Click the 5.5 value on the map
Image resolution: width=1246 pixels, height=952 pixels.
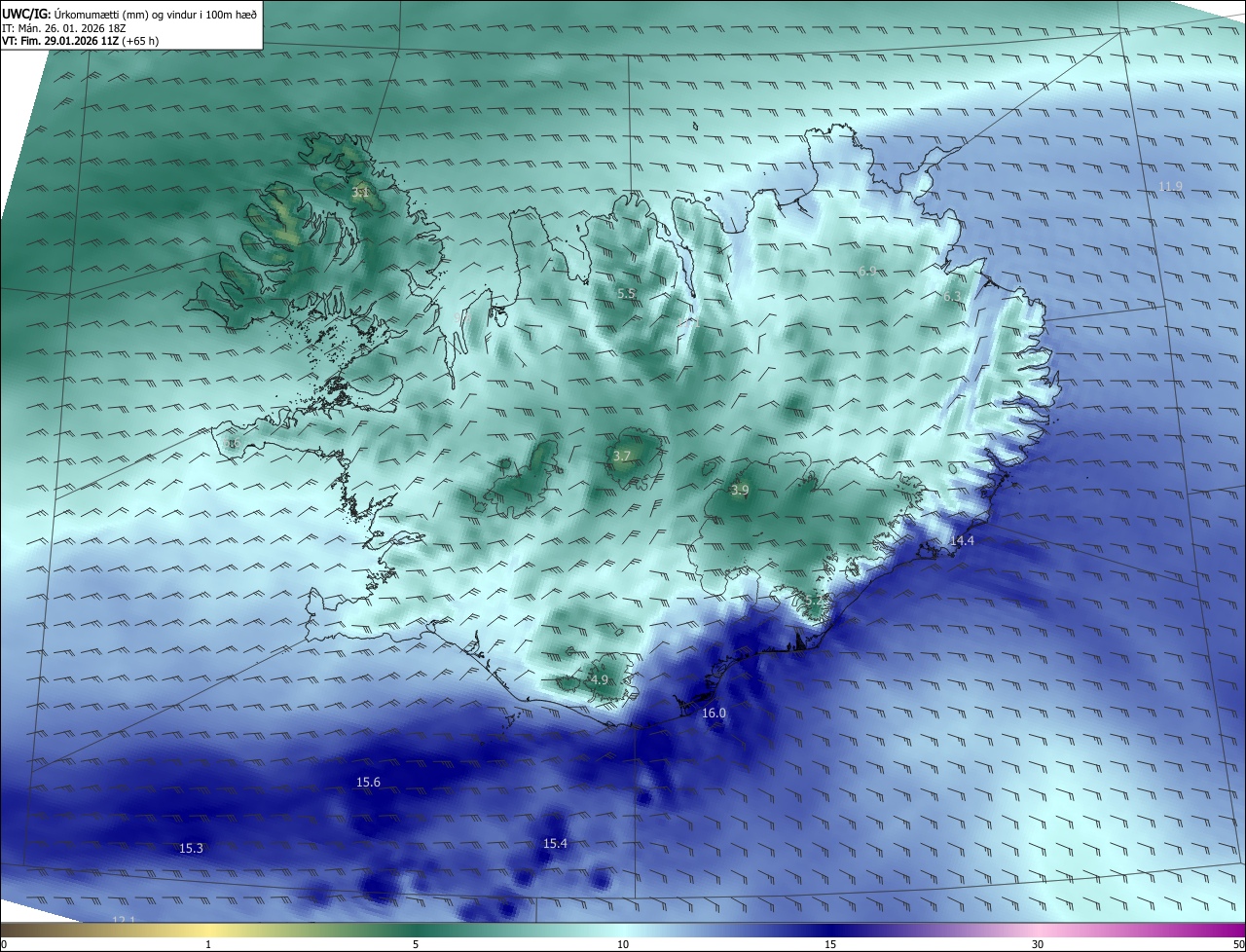tap(626, 293)
